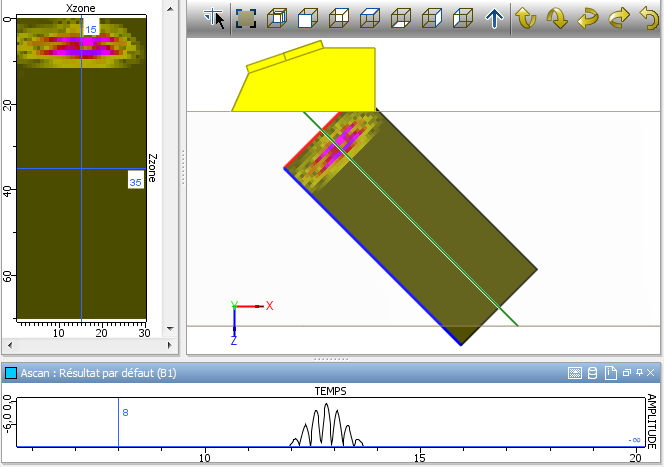The width and height of the screenshot is (664, 467).
Task: Click the last counter-clockwise roll arrow
Action: point(649,18)
